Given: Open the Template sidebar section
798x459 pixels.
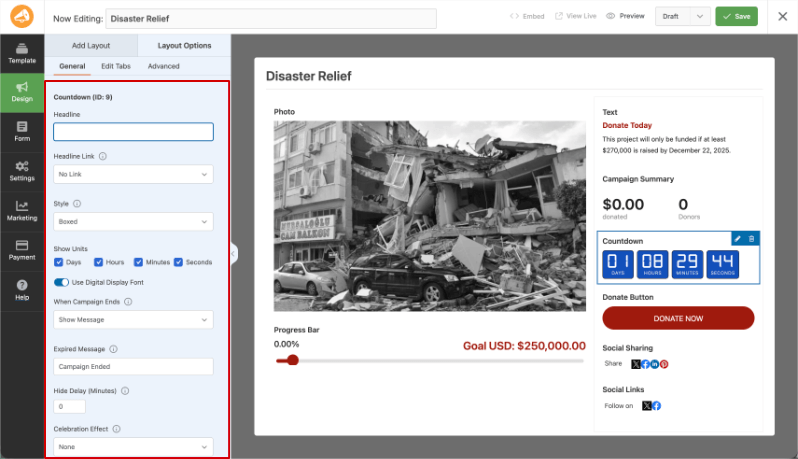Looking at the screenshot, I should coord(22,53).
